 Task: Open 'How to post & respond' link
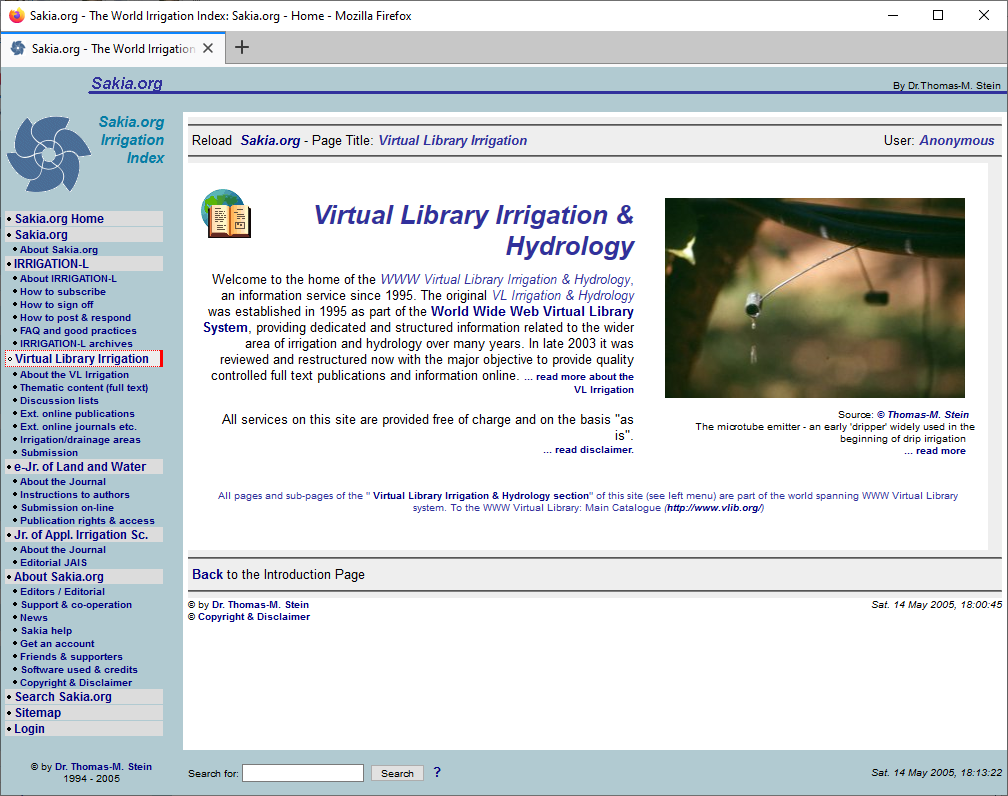(x=75, y=318)
